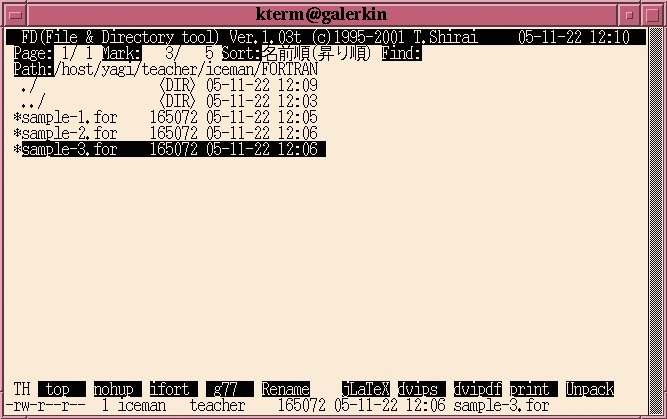Select the g77 function key label
This screenshot has height=419, width=667.
tap(230, 389)
